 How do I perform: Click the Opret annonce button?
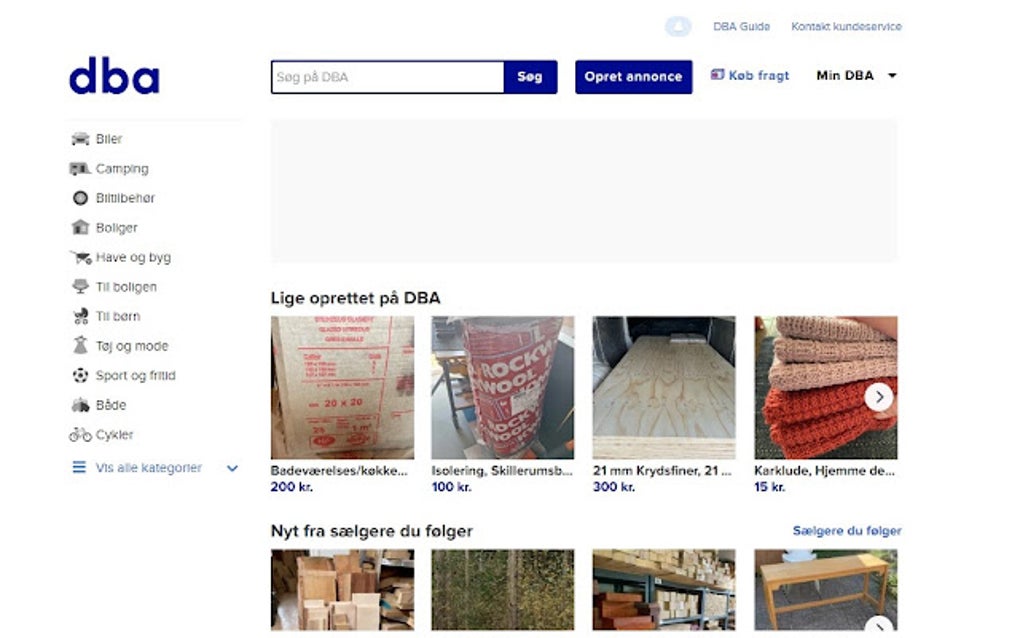[x=633, y=77]
